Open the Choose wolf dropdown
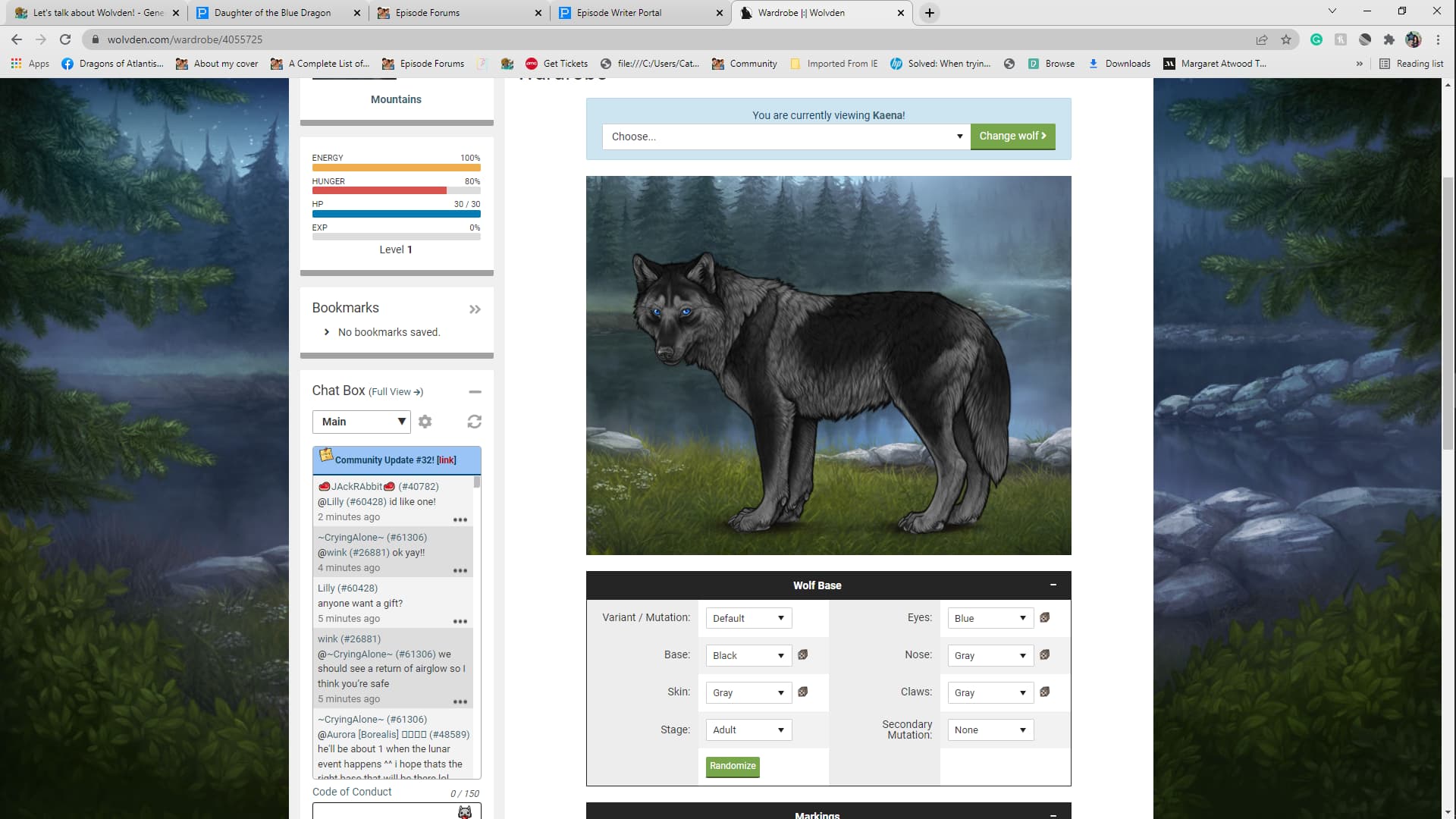 pos(786,136)
